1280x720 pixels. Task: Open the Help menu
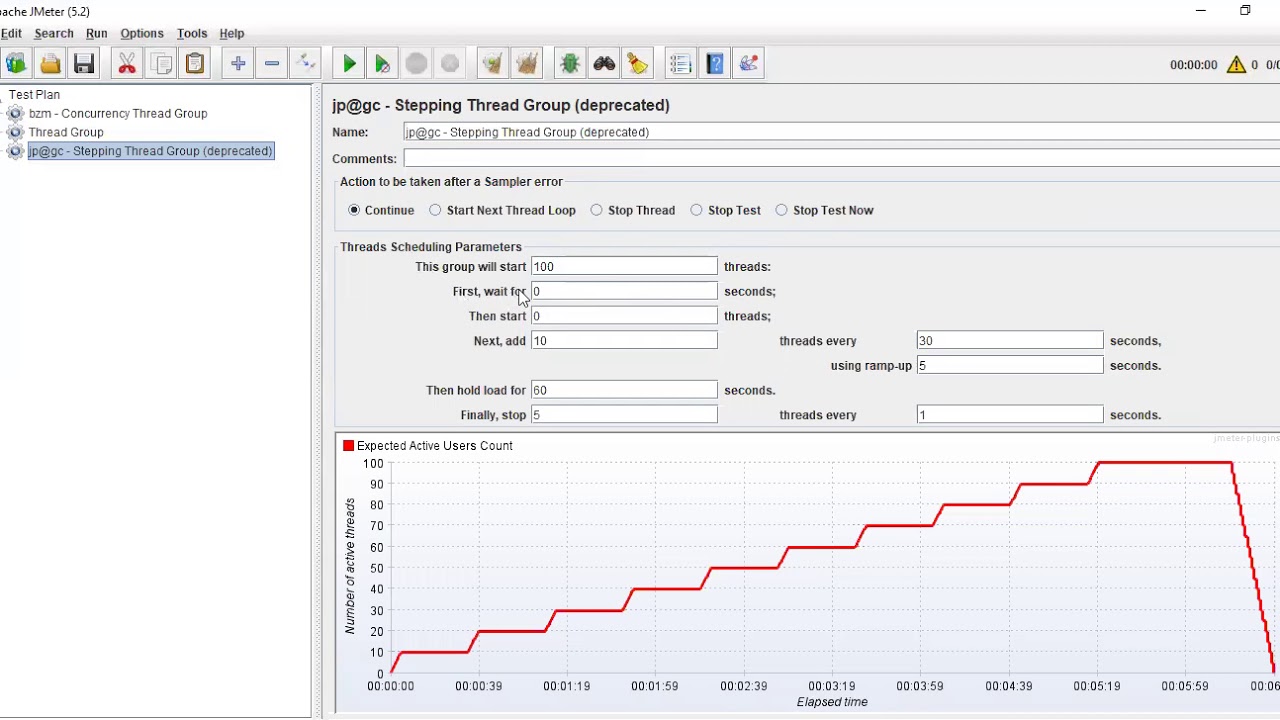pyautogui.click(x=231, y=33)
